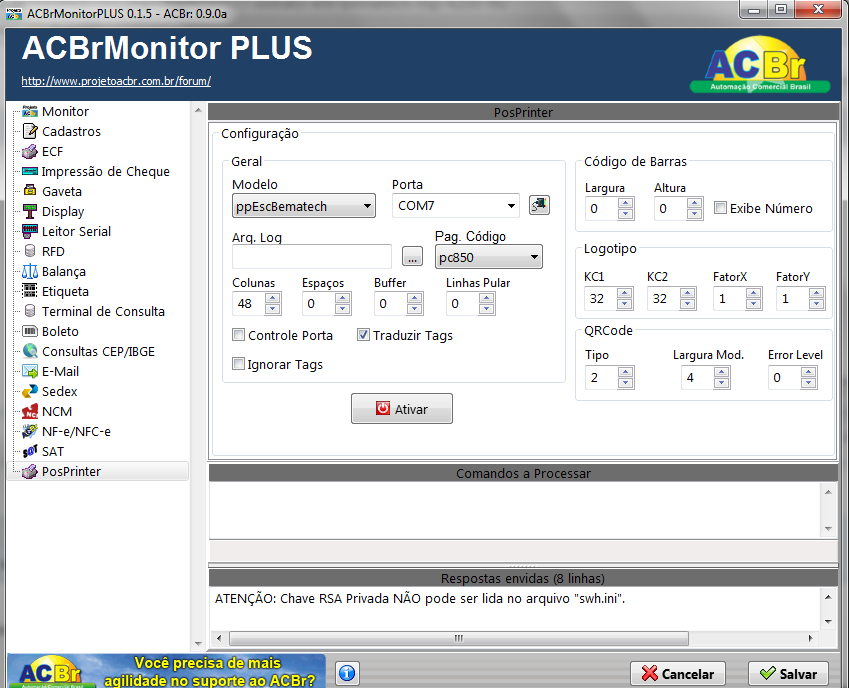Click the Salvar button
The width and height of the screenshot is (849, 688).
pyautogui.click(x=788, y=674)
